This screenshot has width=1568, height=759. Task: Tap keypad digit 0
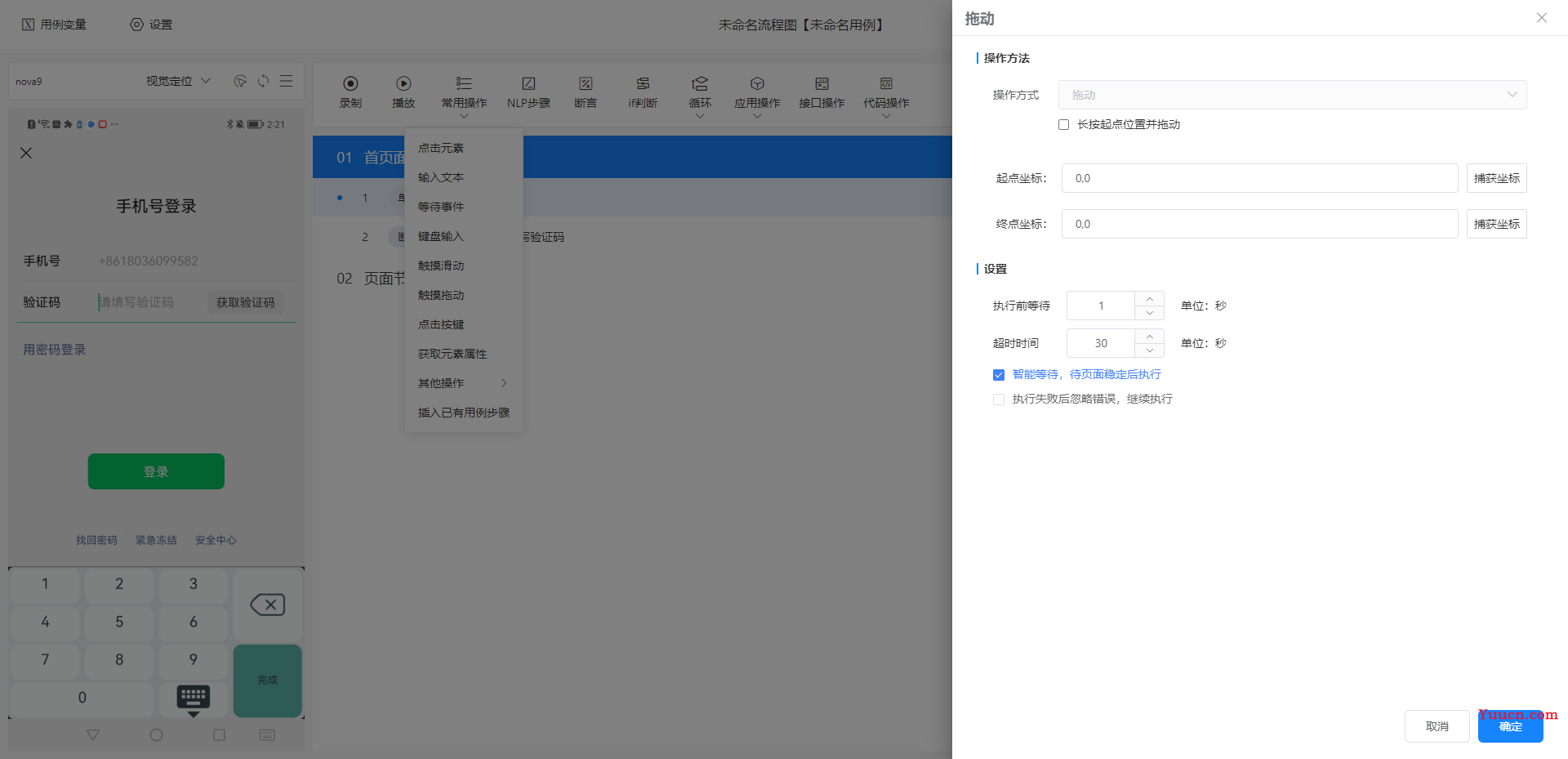(82, 698)
